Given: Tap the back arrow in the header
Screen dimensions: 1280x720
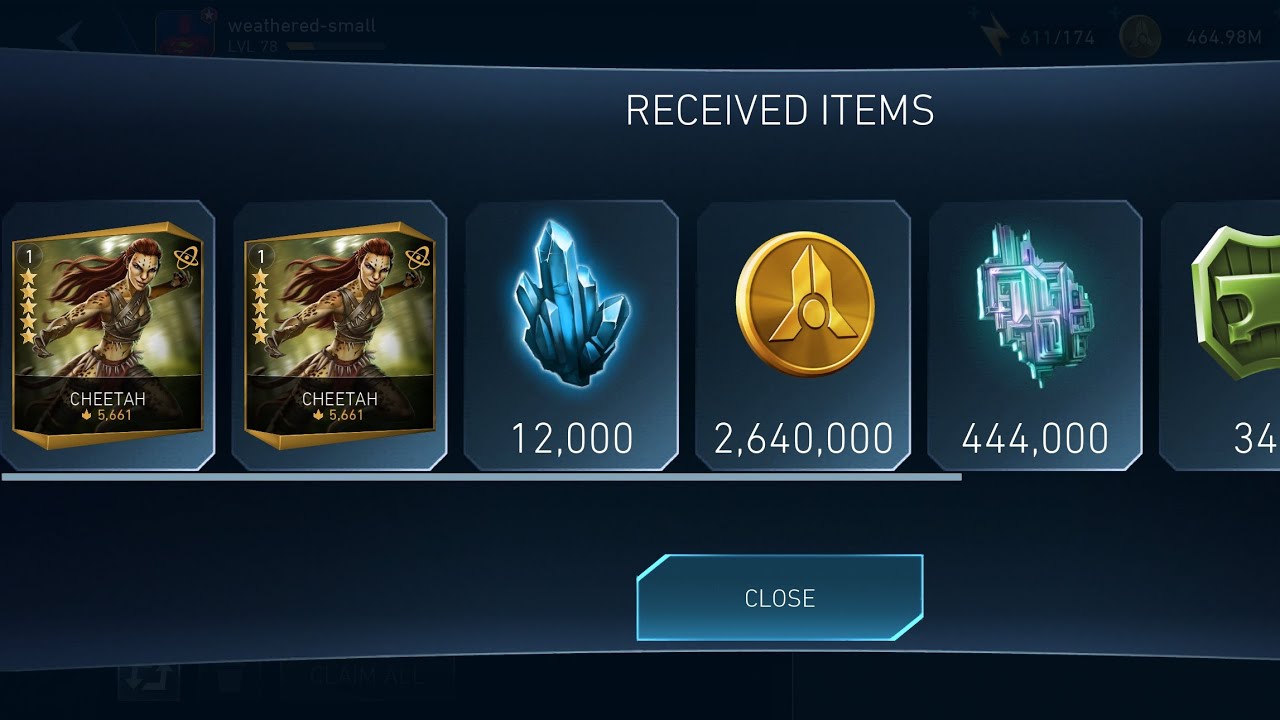Looking at the screenshot, I should click(x=70, y=37).
